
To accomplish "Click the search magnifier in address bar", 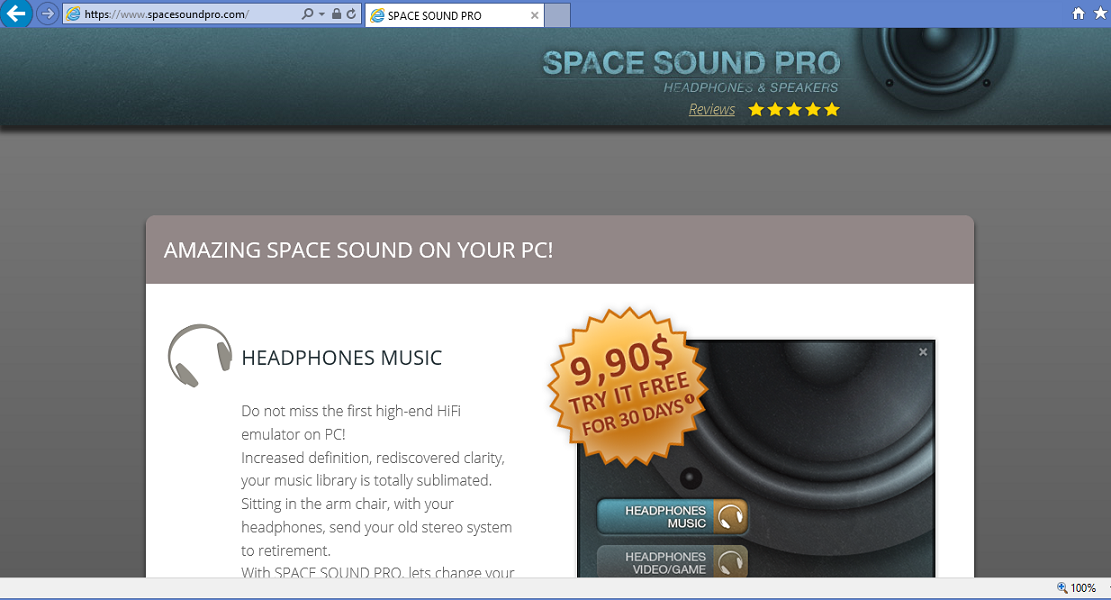I will [x=307, y=13].
